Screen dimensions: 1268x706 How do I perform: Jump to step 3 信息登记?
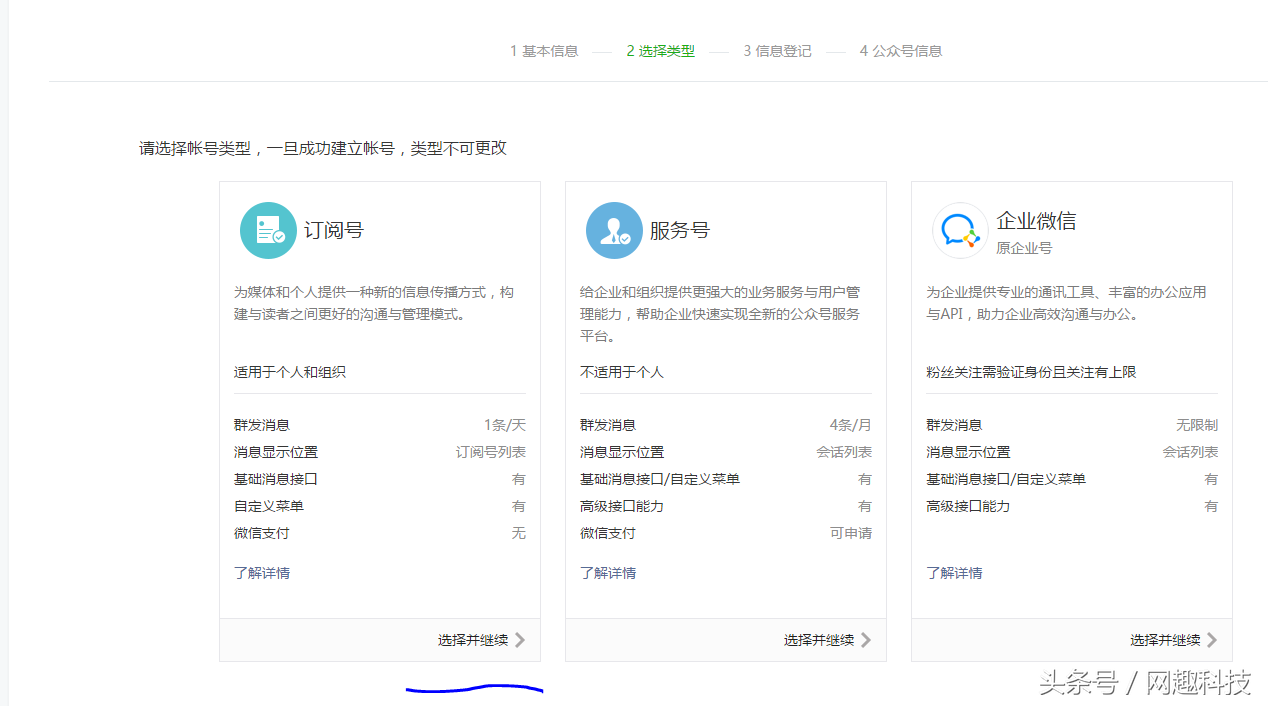[777, 51]
